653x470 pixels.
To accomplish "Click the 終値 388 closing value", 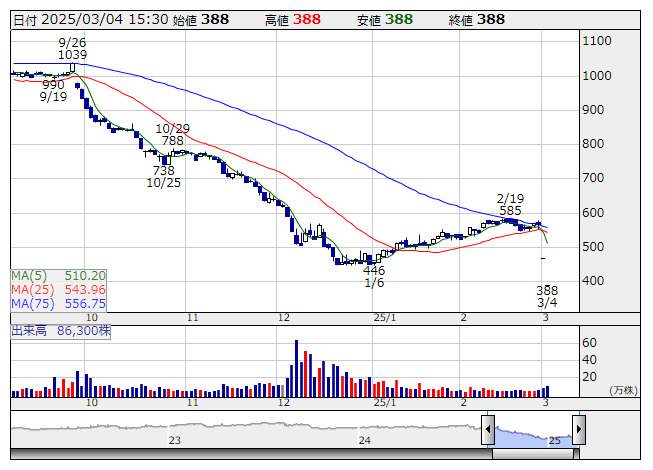I will [x=477, y=20].
